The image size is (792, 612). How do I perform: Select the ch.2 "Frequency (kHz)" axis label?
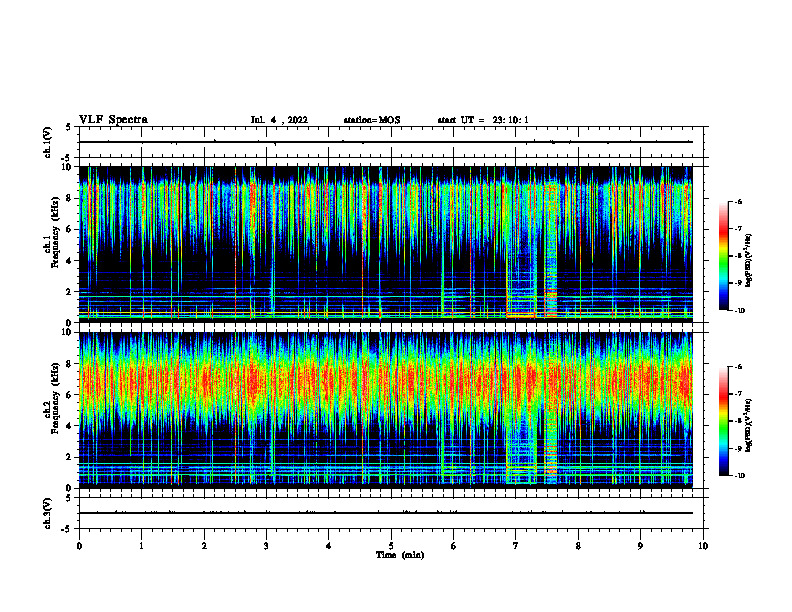tap(56, 398)
